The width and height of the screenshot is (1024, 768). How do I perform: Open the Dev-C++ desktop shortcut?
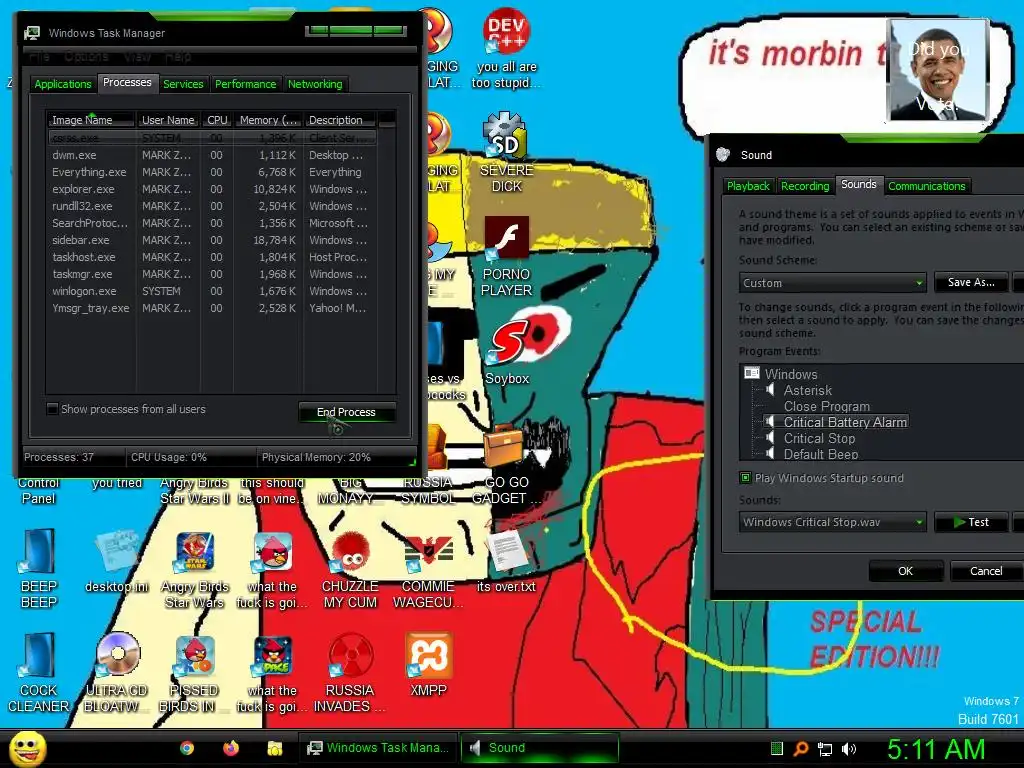click(x=506, y=31)
